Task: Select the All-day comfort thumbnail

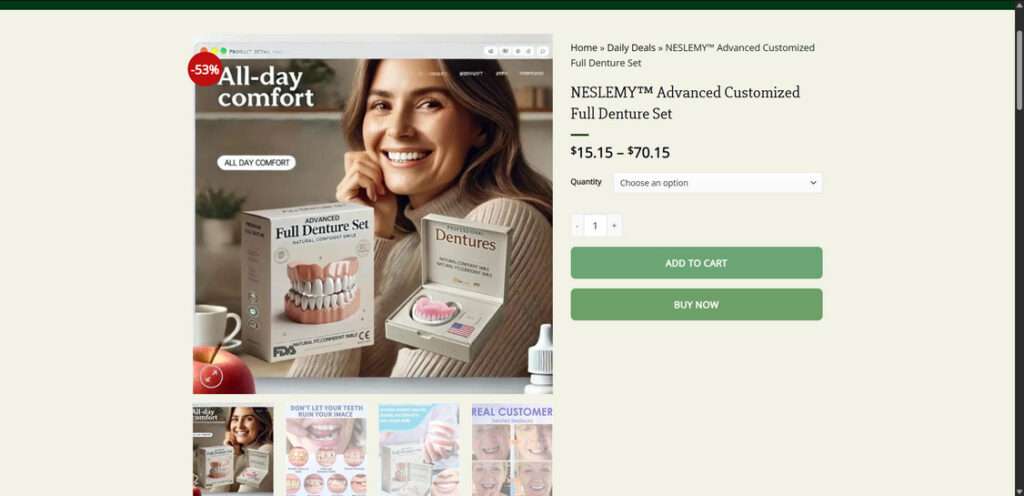Action: tap(233, 449)
